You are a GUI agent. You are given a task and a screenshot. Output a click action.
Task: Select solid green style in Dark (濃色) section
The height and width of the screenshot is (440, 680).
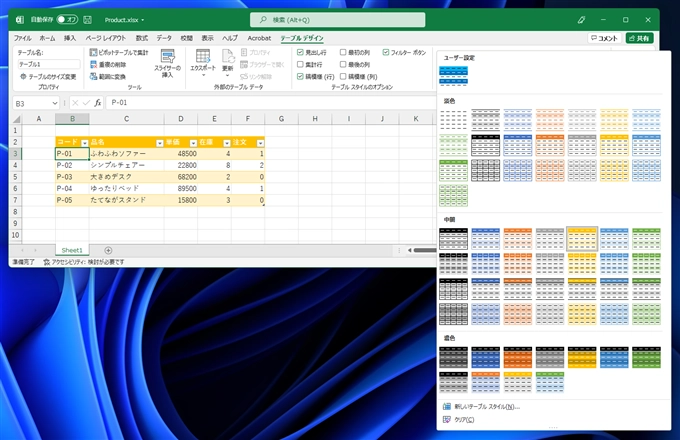(x=646, y=357)
